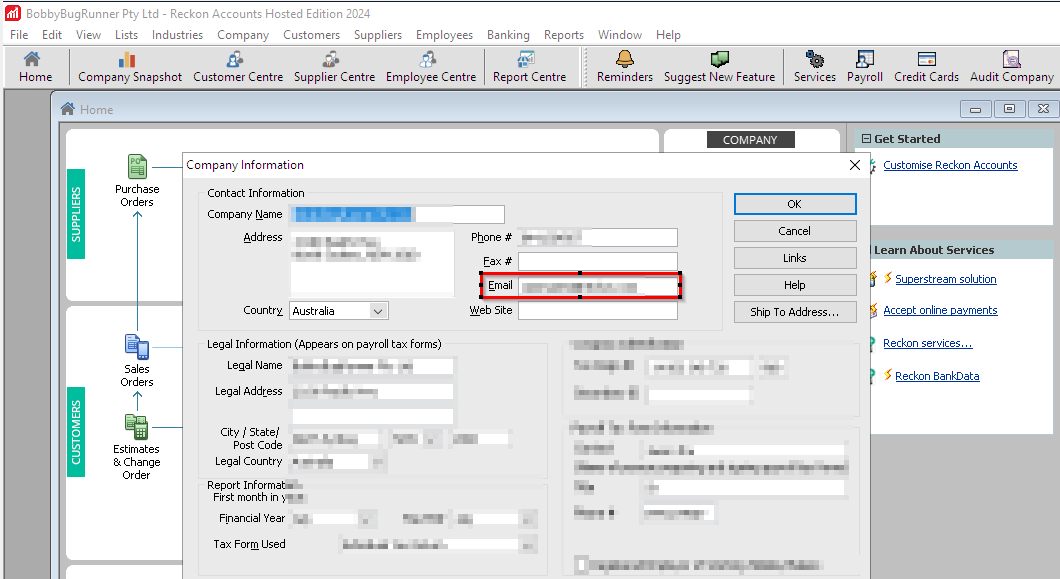Click the SUPPLIERS side label

[76, 214]
